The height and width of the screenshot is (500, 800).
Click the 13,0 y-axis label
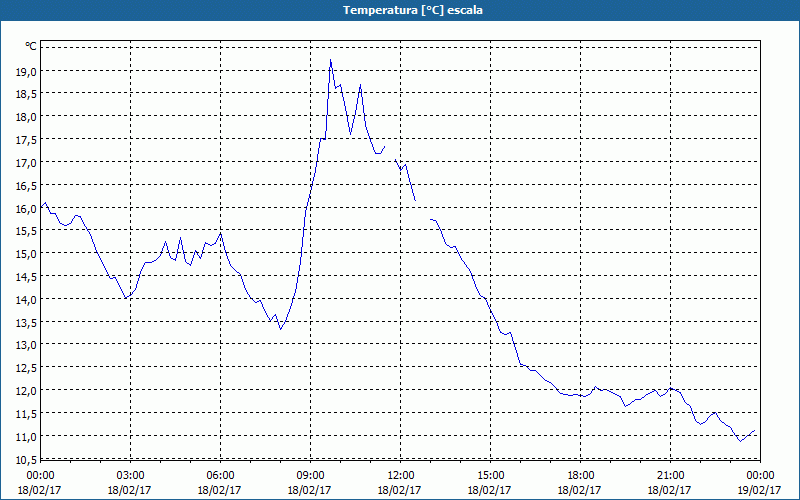coord(27,346)
